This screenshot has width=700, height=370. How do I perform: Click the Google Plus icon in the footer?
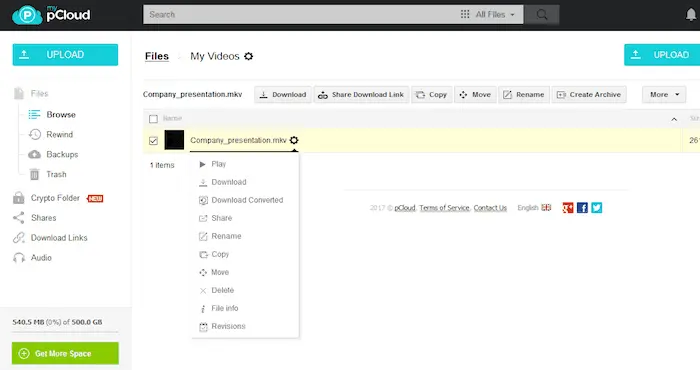click(x=568, y=208)
